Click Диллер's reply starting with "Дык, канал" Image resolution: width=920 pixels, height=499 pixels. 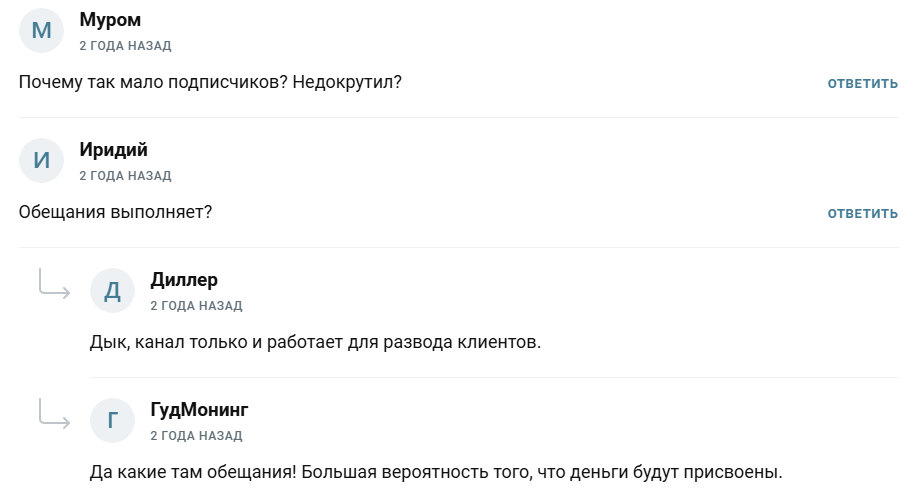pos(315,342)
